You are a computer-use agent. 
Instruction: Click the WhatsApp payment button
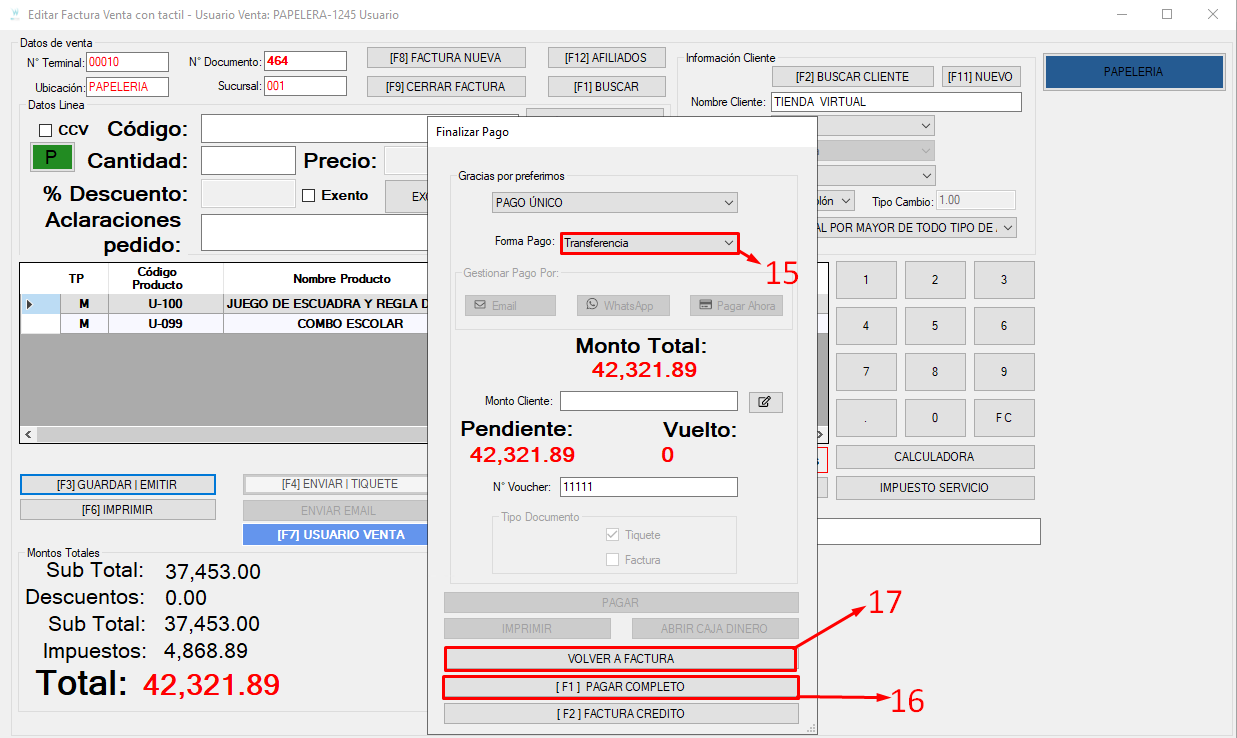(622, 306)
